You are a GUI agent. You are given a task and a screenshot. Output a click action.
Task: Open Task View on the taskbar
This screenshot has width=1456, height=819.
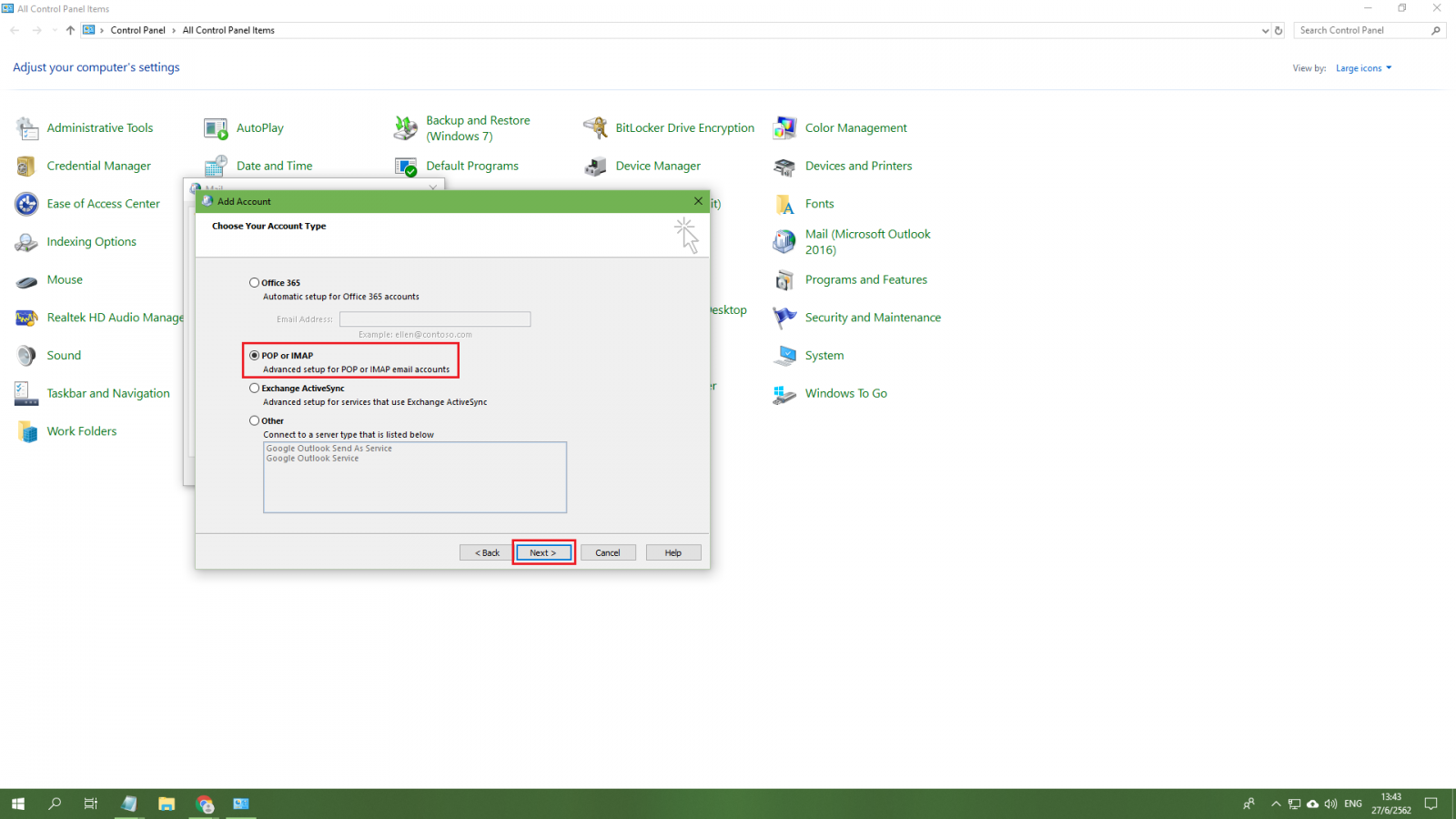(x=91, y=804)
